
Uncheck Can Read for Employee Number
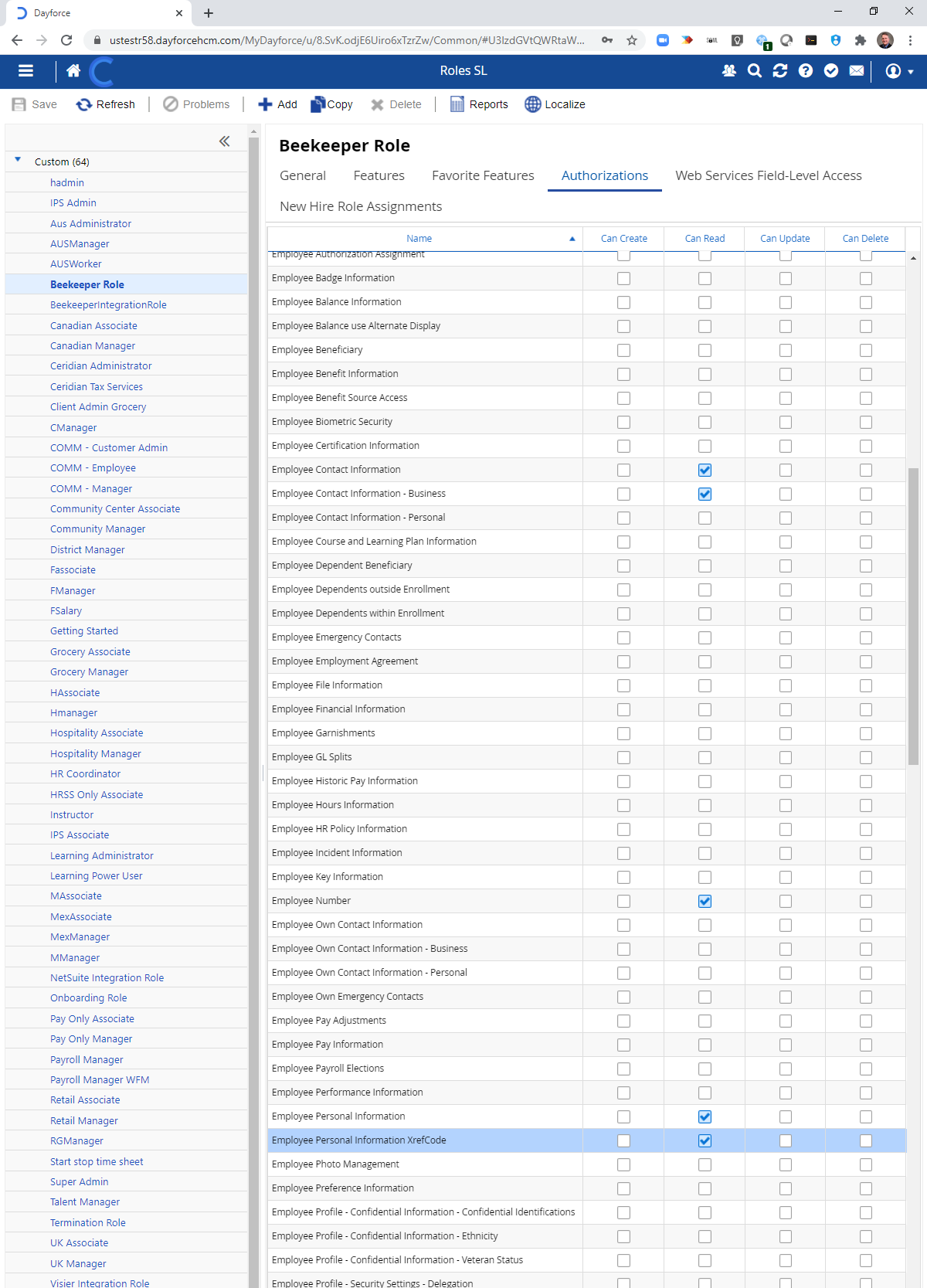coord(705,901)
